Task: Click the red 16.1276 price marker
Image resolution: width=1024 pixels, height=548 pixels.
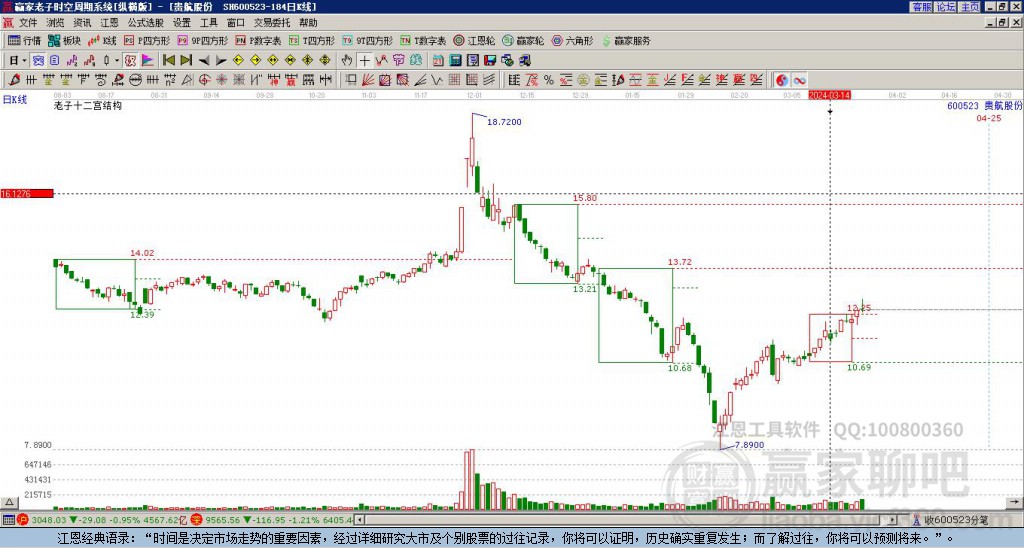Action: pyautogui.click(x=27, y=194)
